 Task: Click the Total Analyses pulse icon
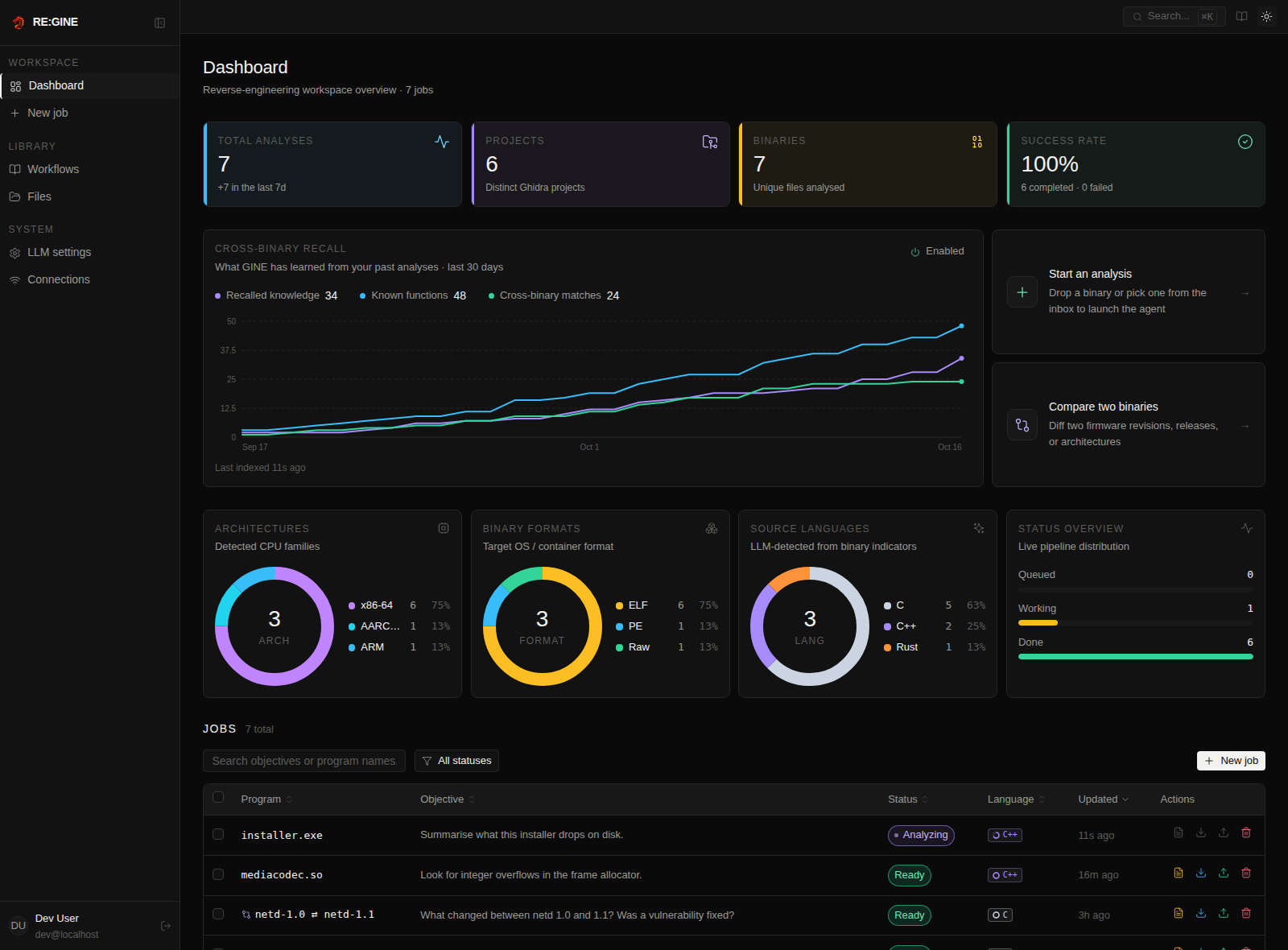pyautogui.click(x=442, y=142)
